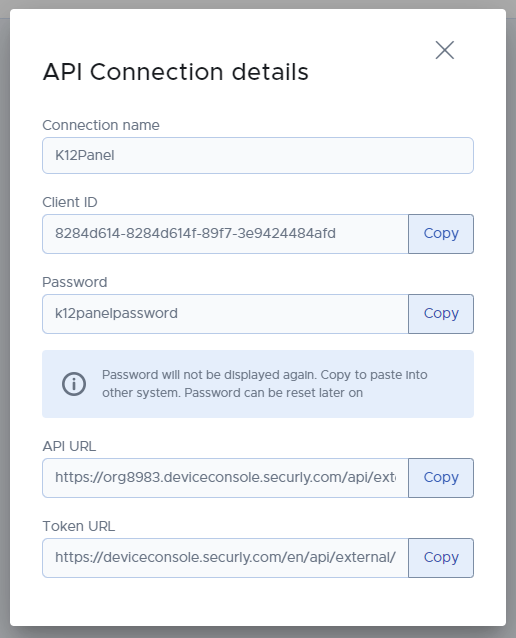Screen dimensions: 516x638
Task: Select the Token URL text field
Action: 225,558
